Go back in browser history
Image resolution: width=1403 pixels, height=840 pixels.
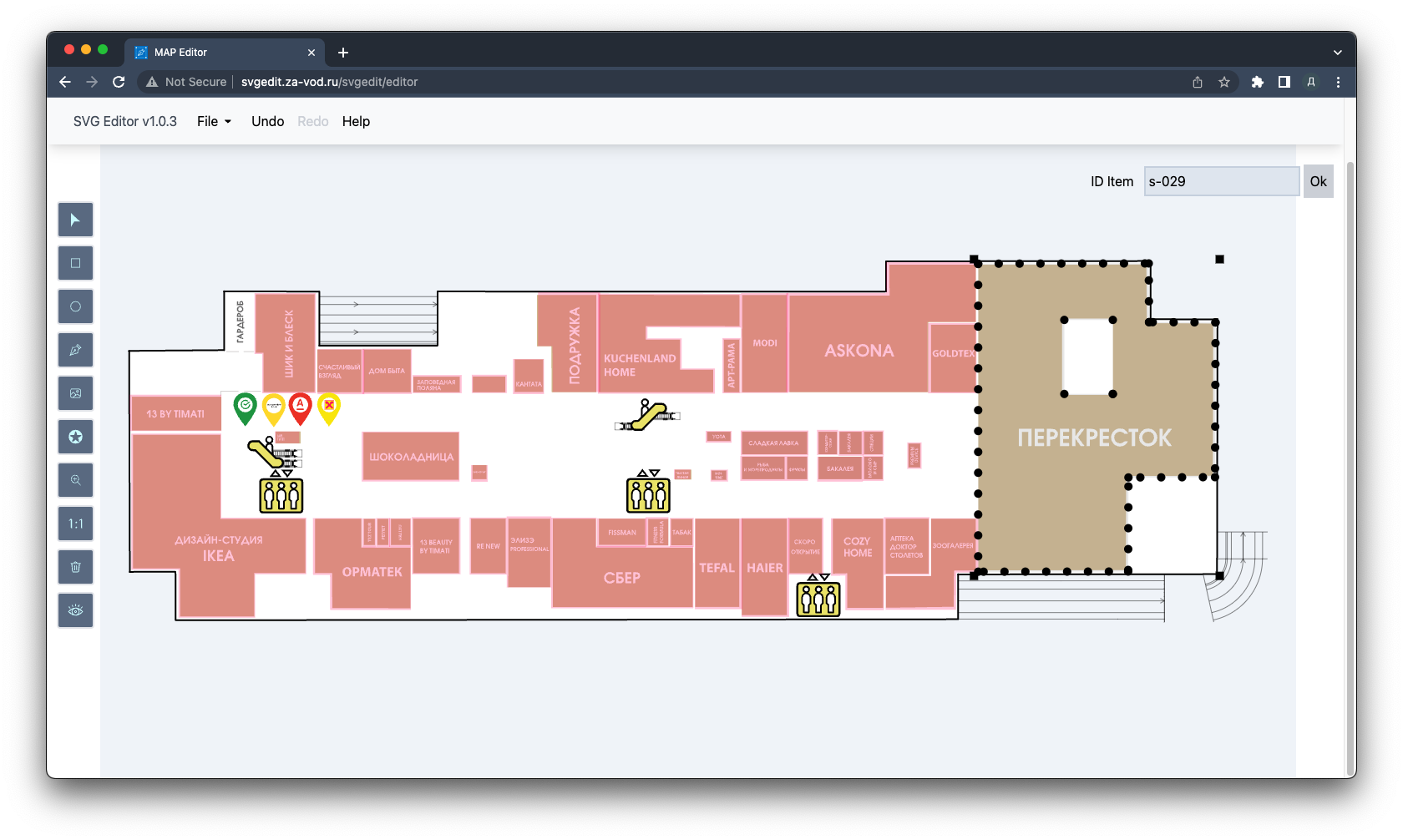coord(65,82)
